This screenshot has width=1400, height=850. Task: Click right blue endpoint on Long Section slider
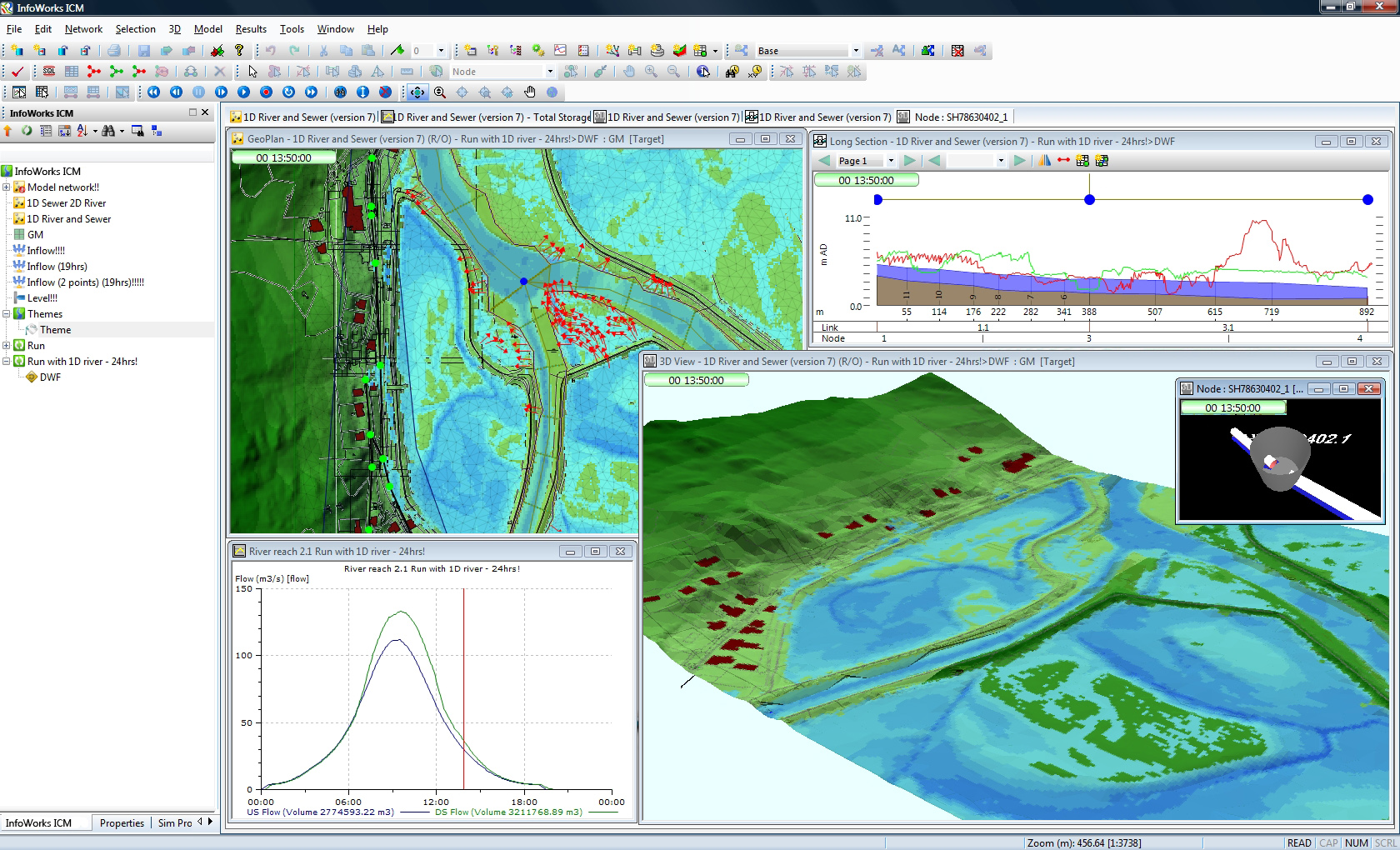1367,200
